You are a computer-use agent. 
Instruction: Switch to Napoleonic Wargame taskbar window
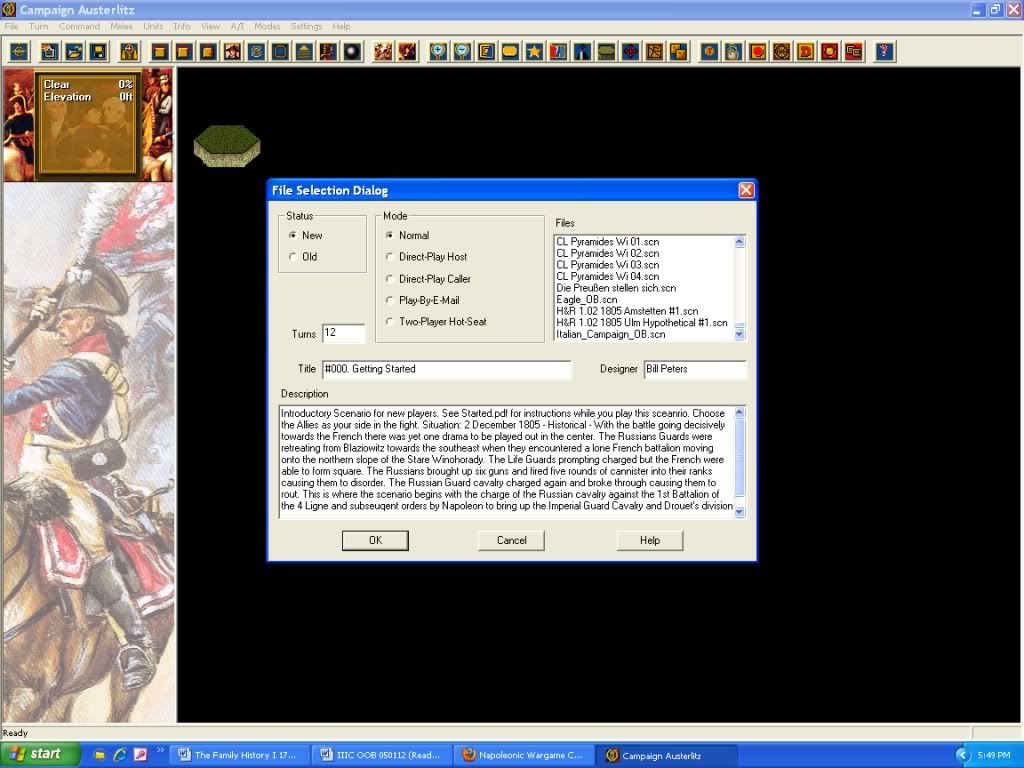524,755
